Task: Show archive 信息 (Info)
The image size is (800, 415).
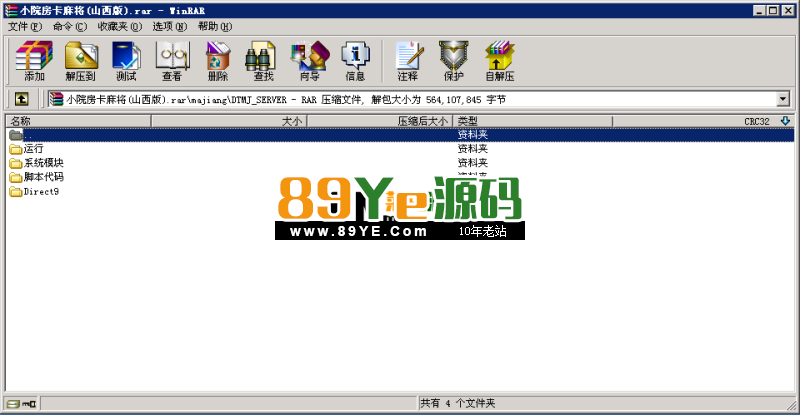Action: [x=355, y=61]
